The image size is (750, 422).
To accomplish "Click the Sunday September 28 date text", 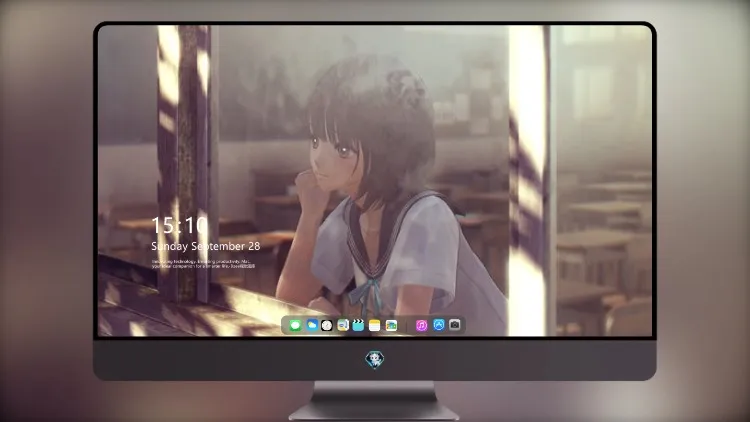I will (x=206, y=246).
